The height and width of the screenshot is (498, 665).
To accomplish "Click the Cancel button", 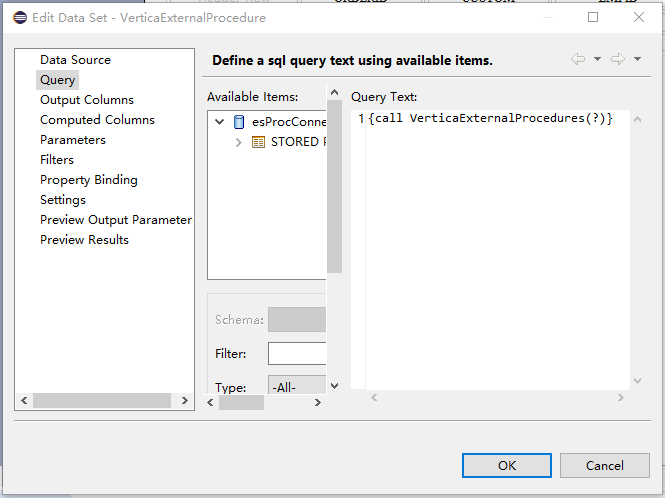I will tap(605, 465).
